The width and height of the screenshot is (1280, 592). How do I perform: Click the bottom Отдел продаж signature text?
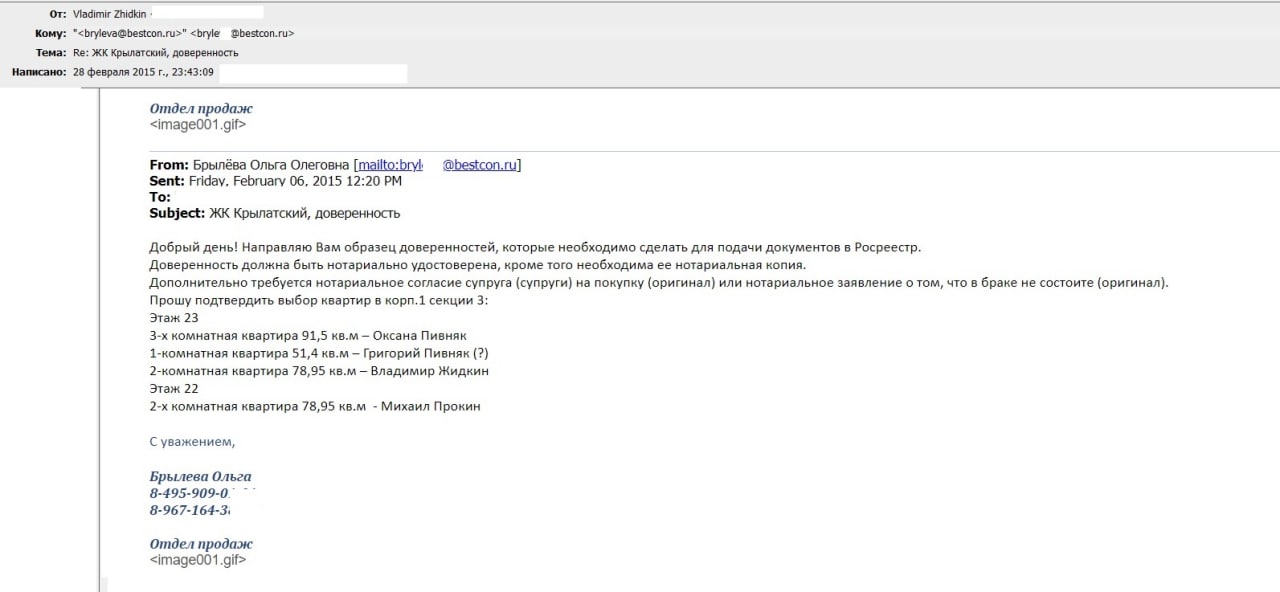201,543
